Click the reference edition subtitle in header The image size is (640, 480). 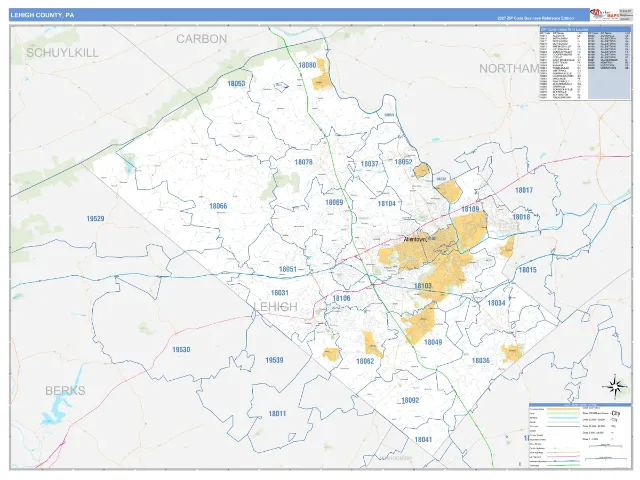[x=535, y=18]
